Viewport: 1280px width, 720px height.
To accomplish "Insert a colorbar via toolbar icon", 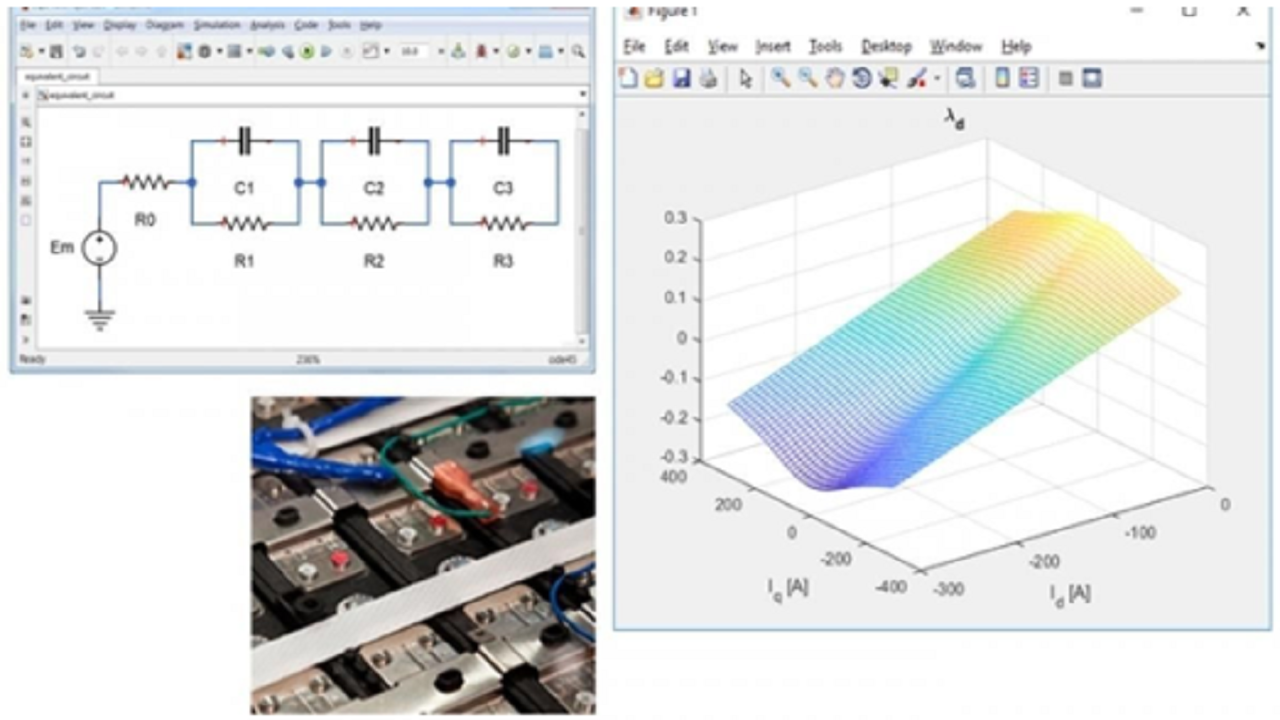I will tap(1002, 78).
